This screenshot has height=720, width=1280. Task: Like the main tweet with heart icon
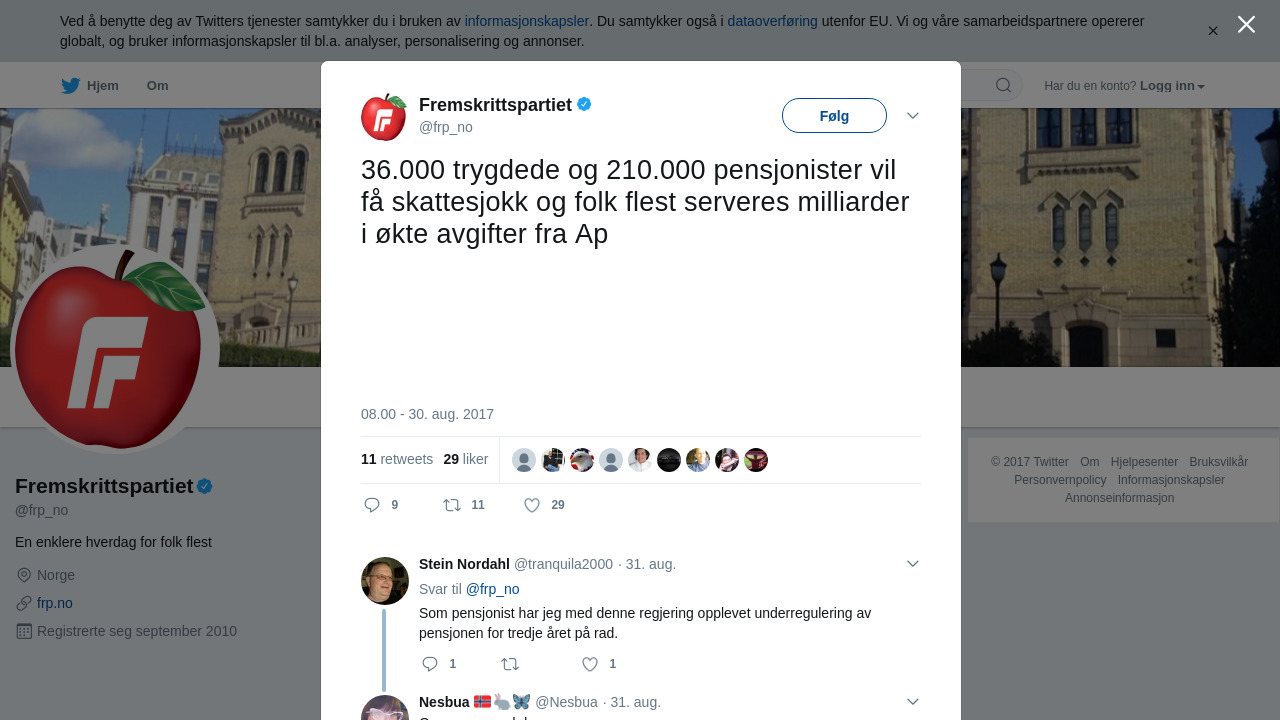(533, 505)
